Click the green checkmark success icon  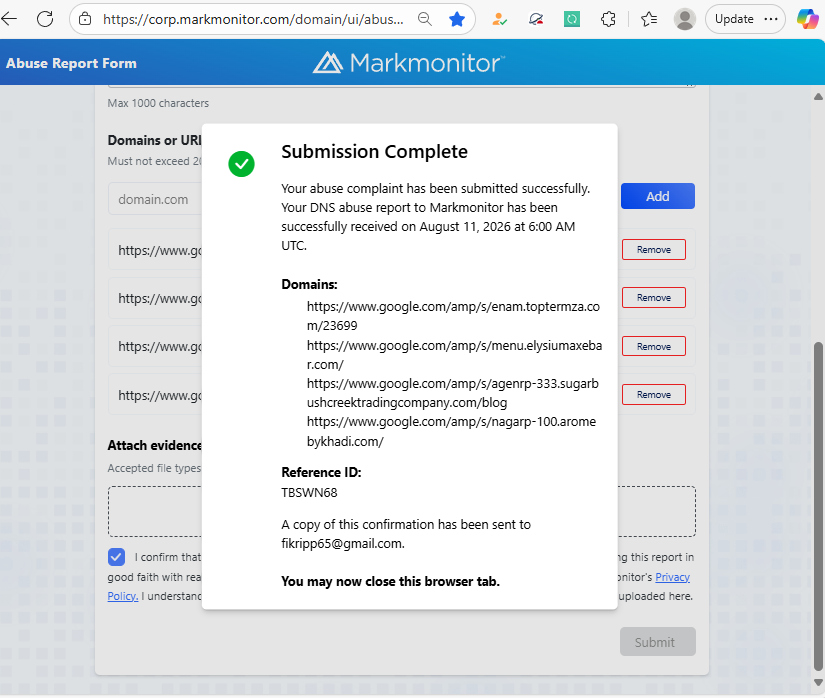pos(242,164)
